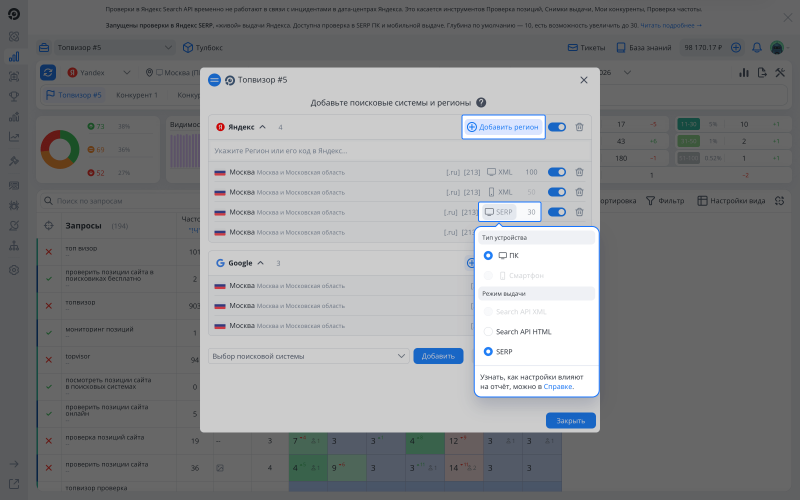Open the trophy sidebar section

[14, 96]
